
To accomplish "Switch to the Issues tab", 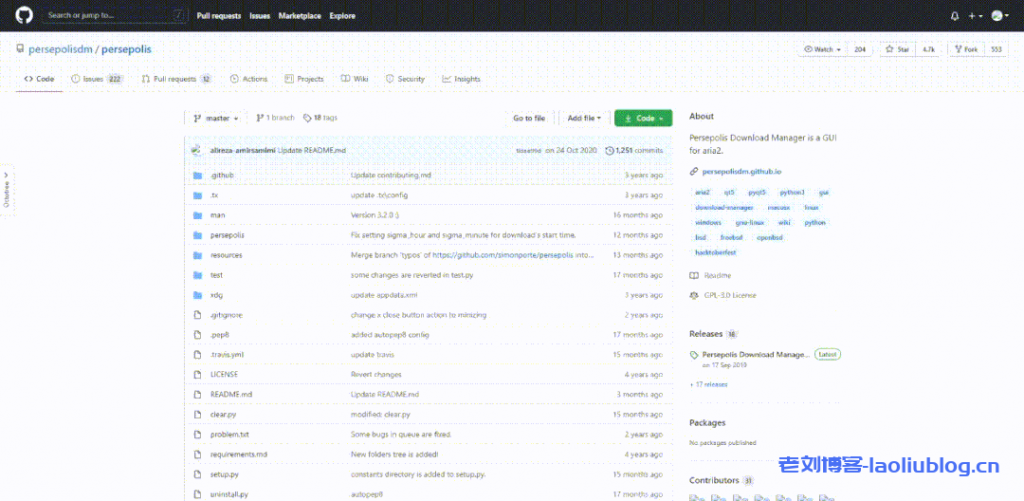I will [x=94, y=79].
